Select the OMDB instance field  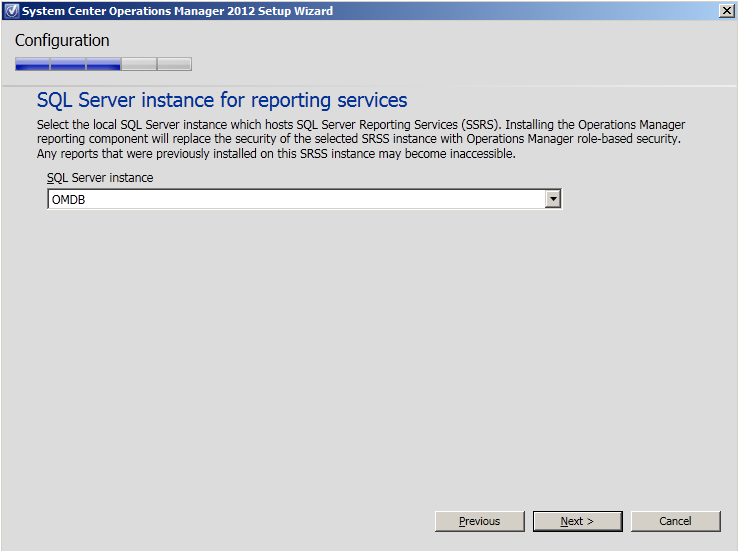[304, 199]
